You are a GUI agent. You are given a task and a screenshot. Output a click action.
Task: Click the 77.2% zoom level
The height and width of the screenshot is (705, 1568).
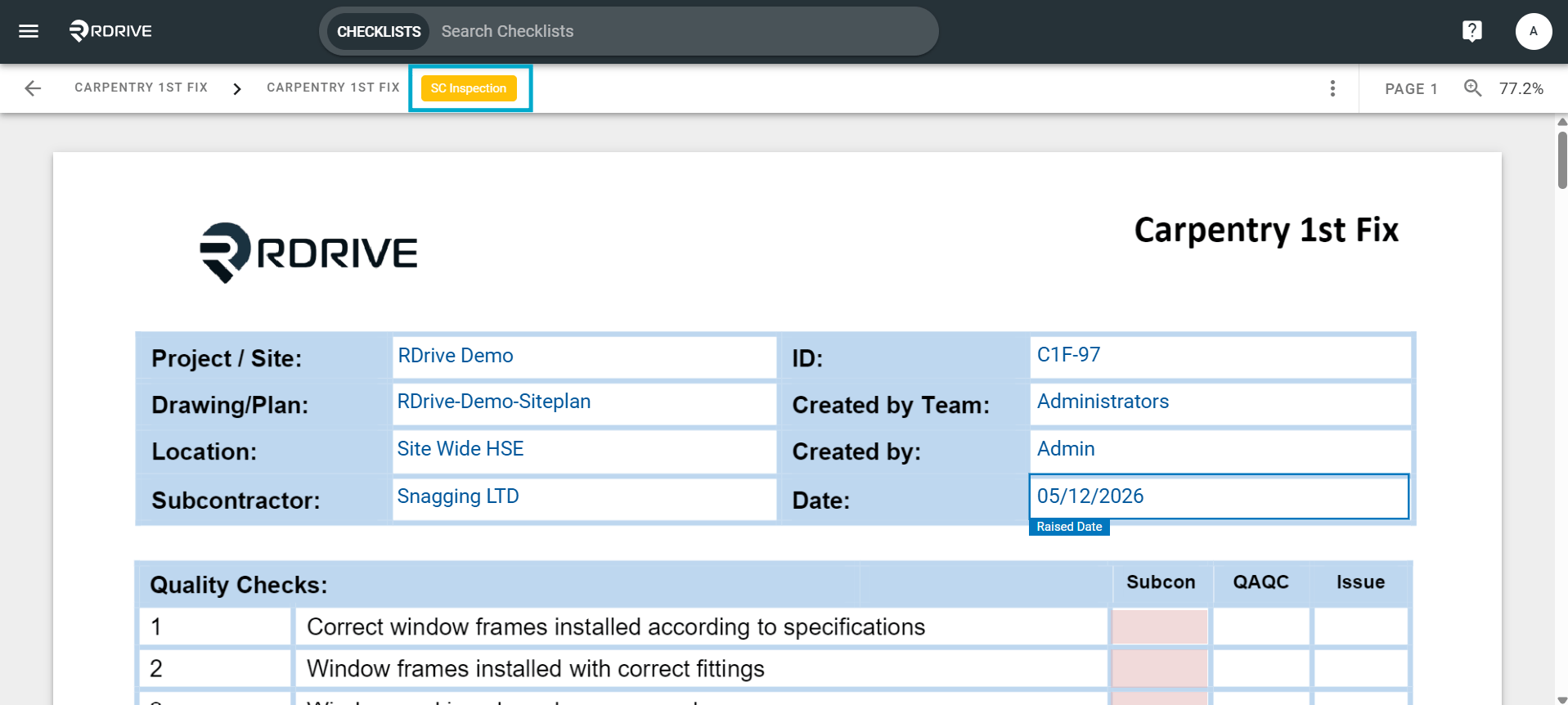click(x=1521, y=88)
